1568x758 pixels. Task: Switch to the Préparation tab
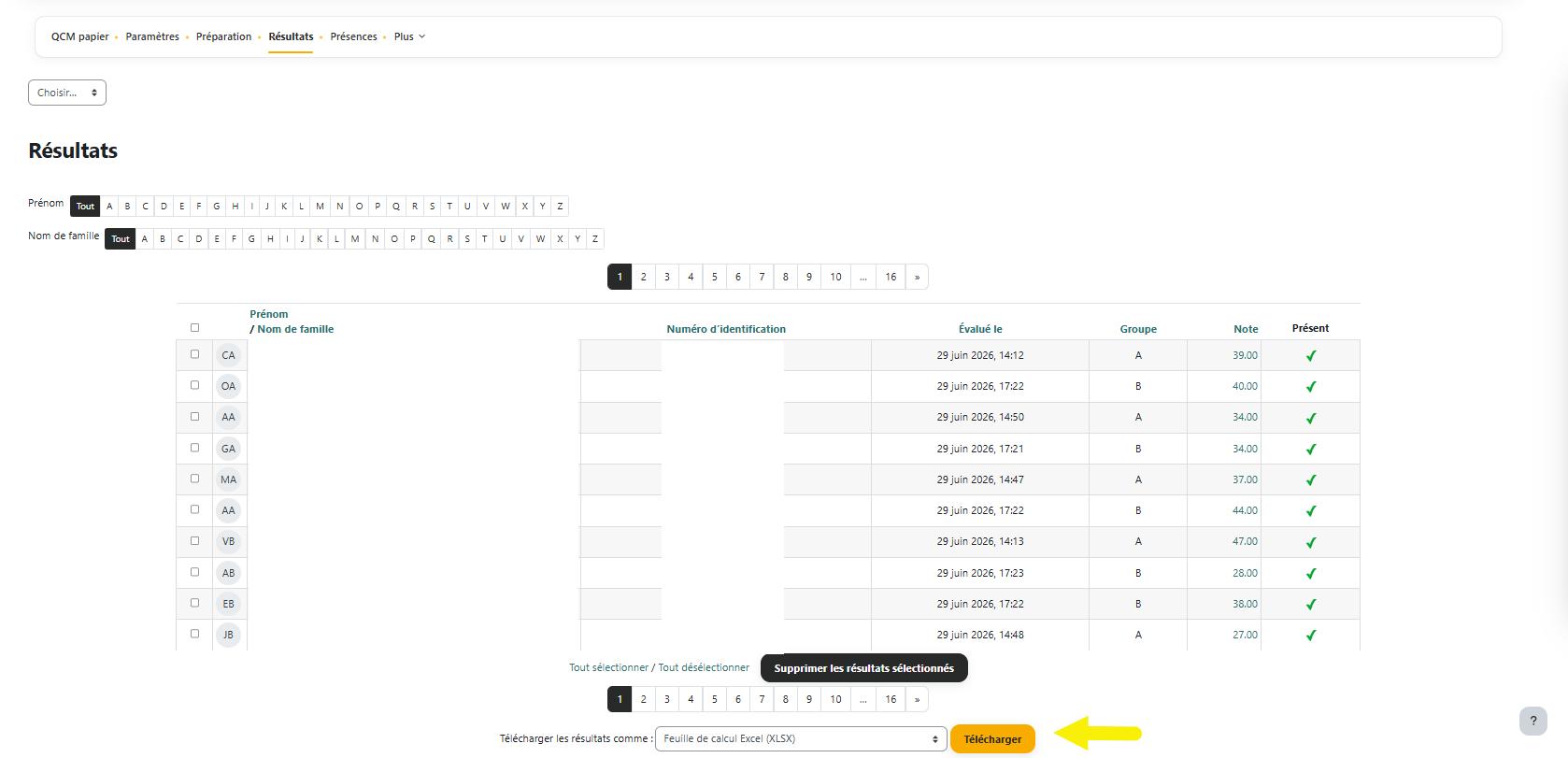(223, 36)
